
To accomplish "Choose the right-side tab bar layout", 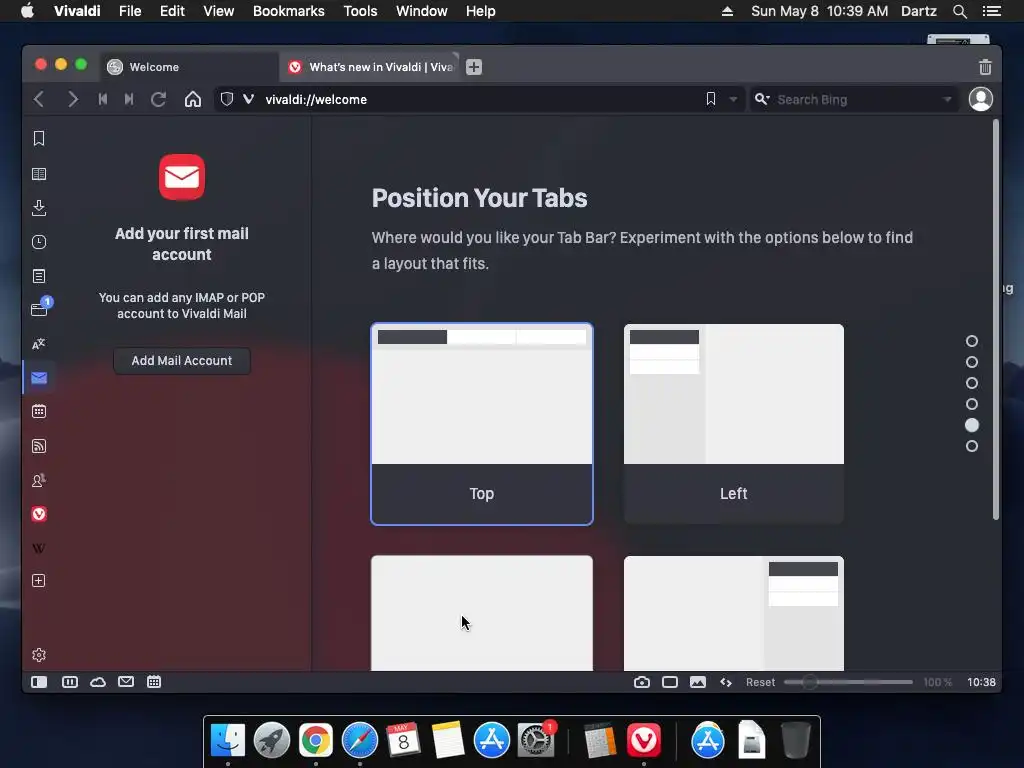I will click(733, 613).
